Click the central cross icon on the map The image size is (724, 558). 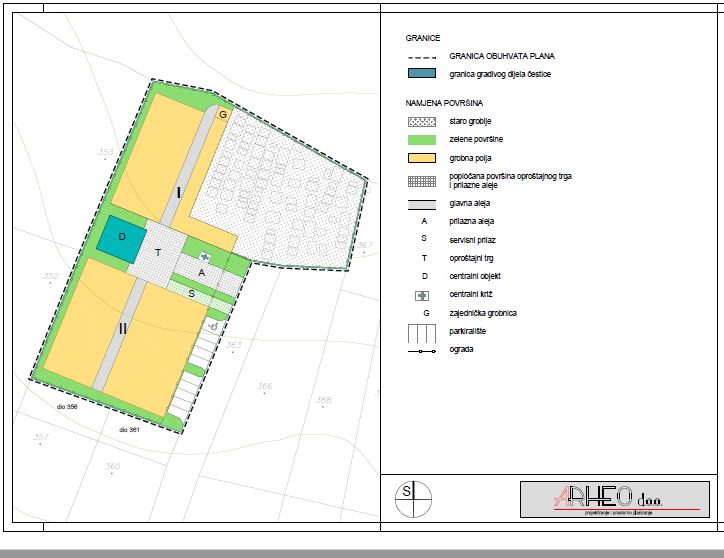click(204, 257)
